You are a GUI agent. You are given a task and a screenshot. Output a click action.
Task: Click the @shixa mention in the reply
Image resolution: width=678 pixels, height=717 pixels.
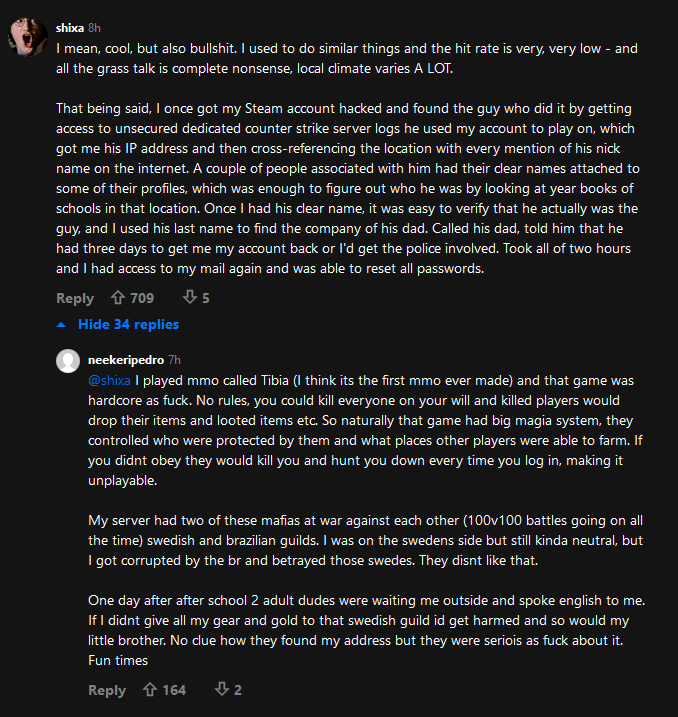tap(110, 381)
